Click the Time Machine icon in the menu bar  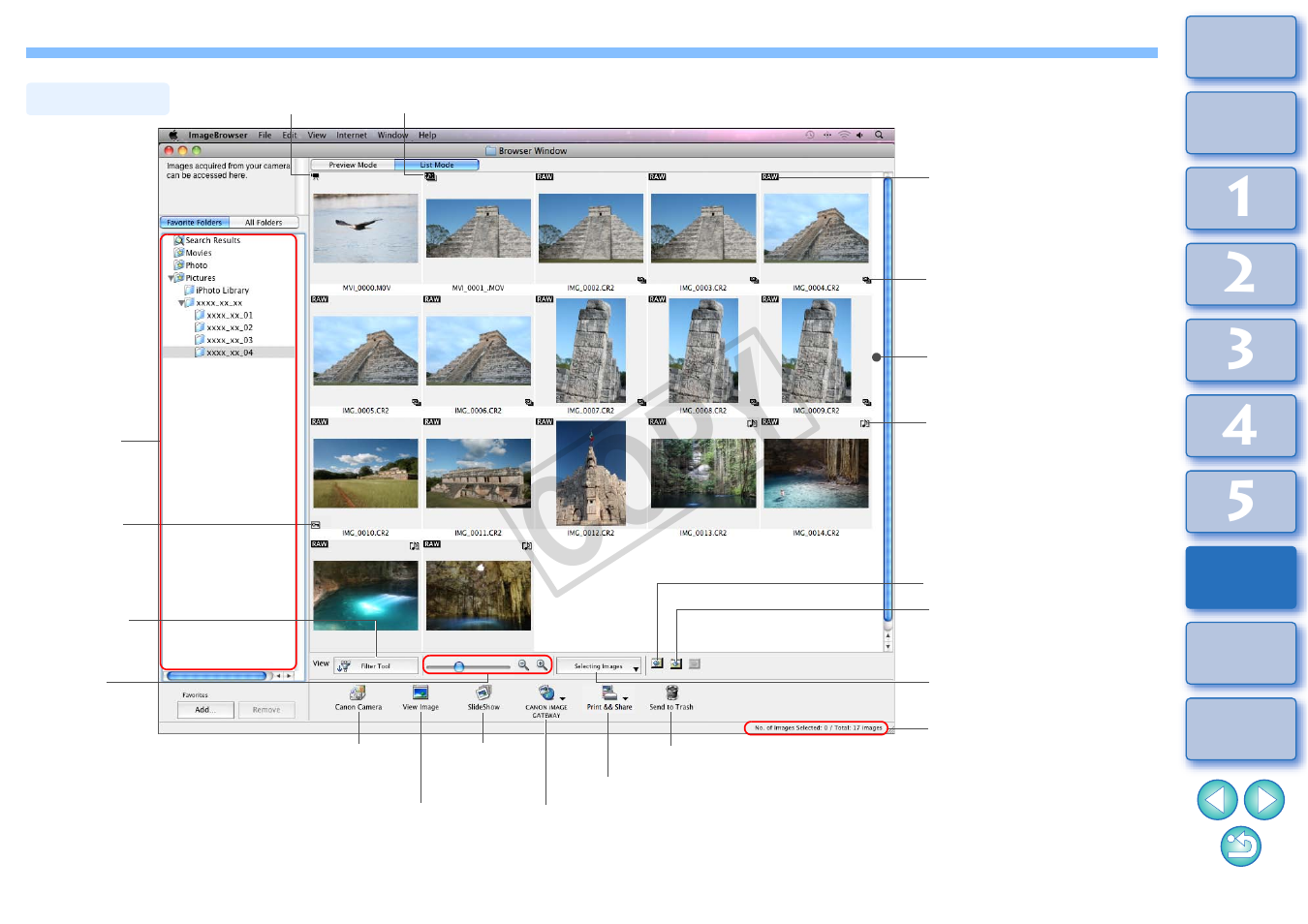click(810, 136)
